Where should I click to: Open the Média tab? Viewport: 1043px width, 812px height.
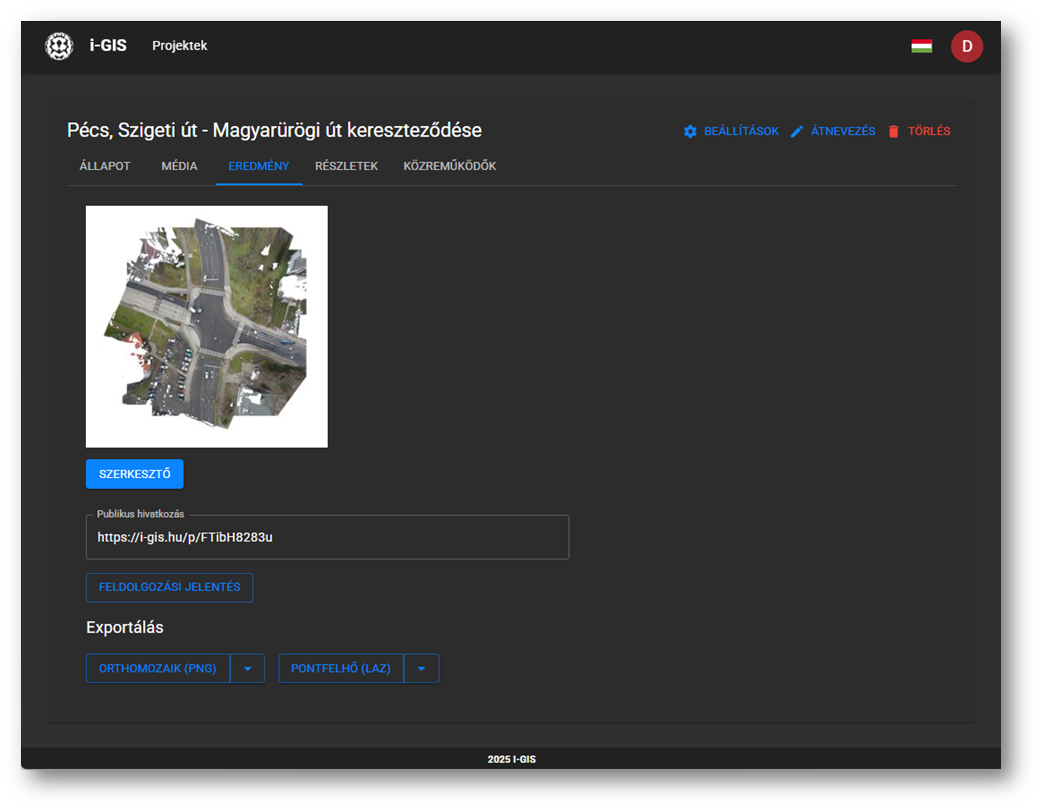pos(179,166)
